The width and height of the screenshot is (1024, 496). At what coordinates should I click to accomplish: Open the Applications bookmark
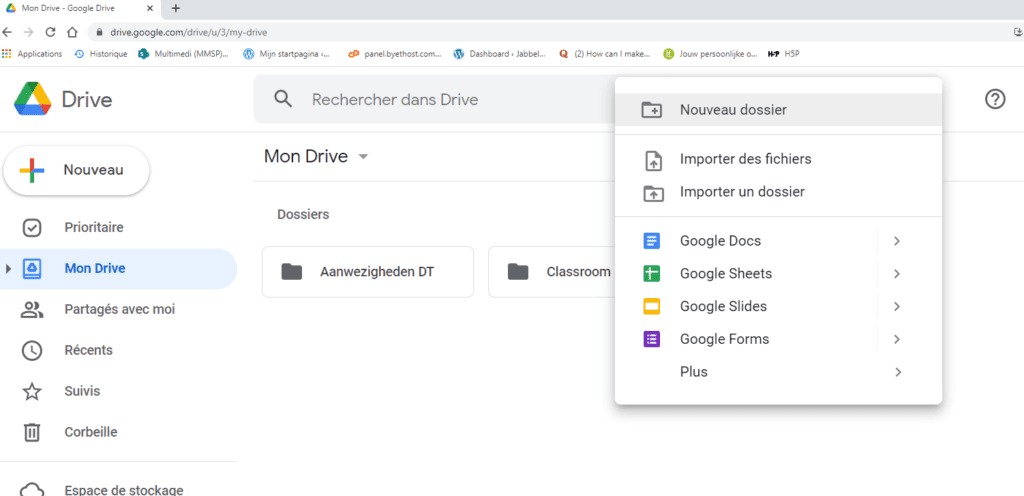tap(33, 54)
